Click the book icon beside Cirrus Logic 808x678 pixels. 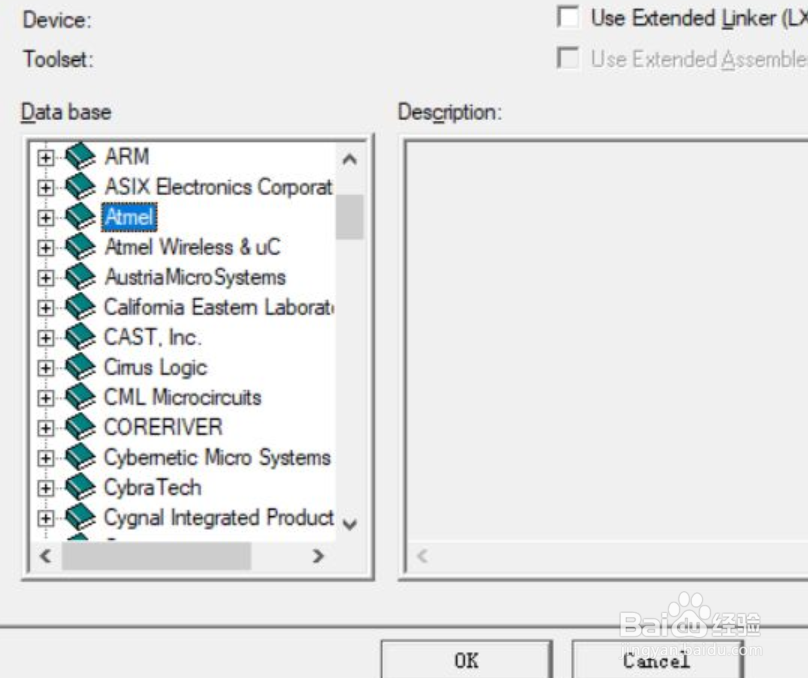tap(80, 367)
